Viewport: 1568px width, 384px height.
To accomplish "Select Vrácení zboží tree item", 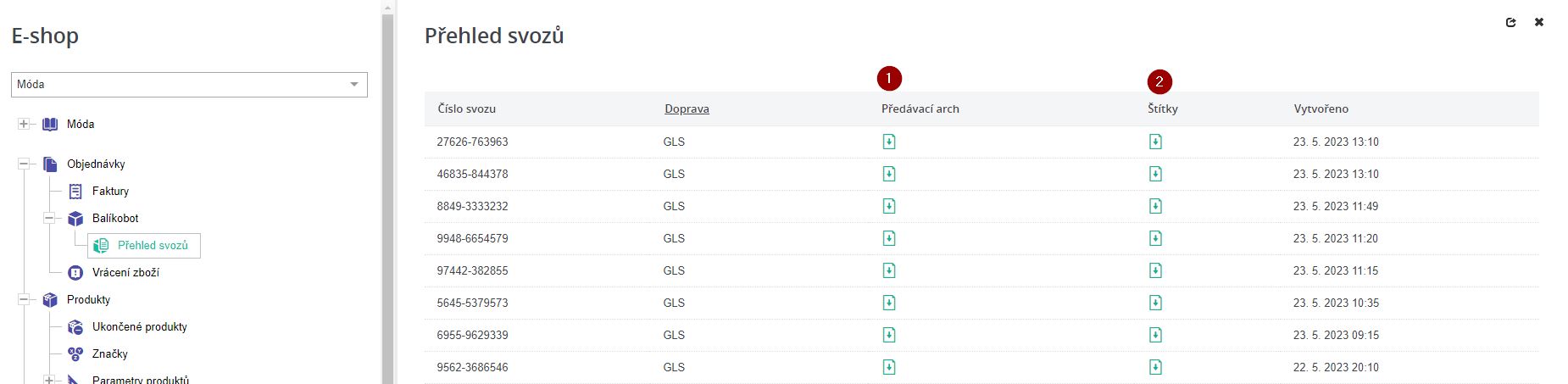I will [125, 272].
